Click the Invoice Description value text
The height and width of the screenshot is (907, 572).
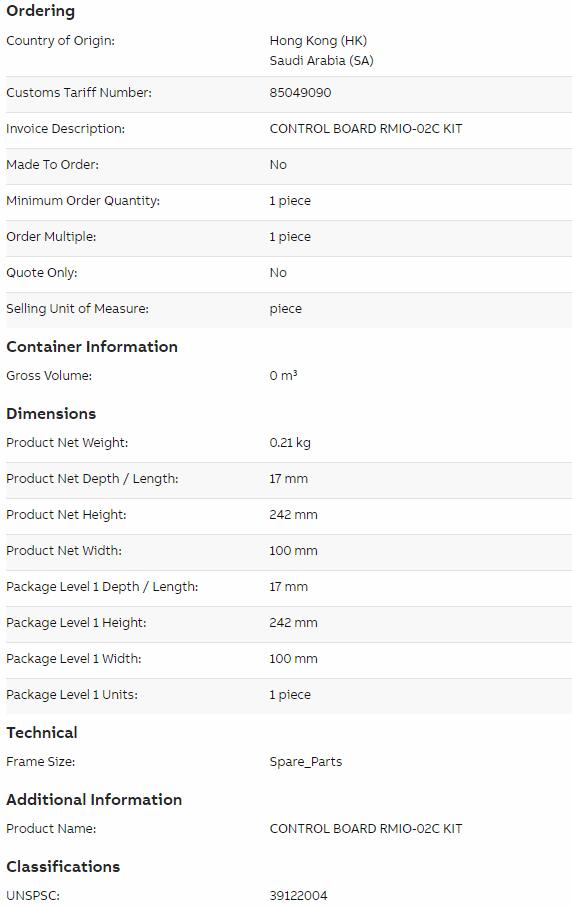coord(366,128)
